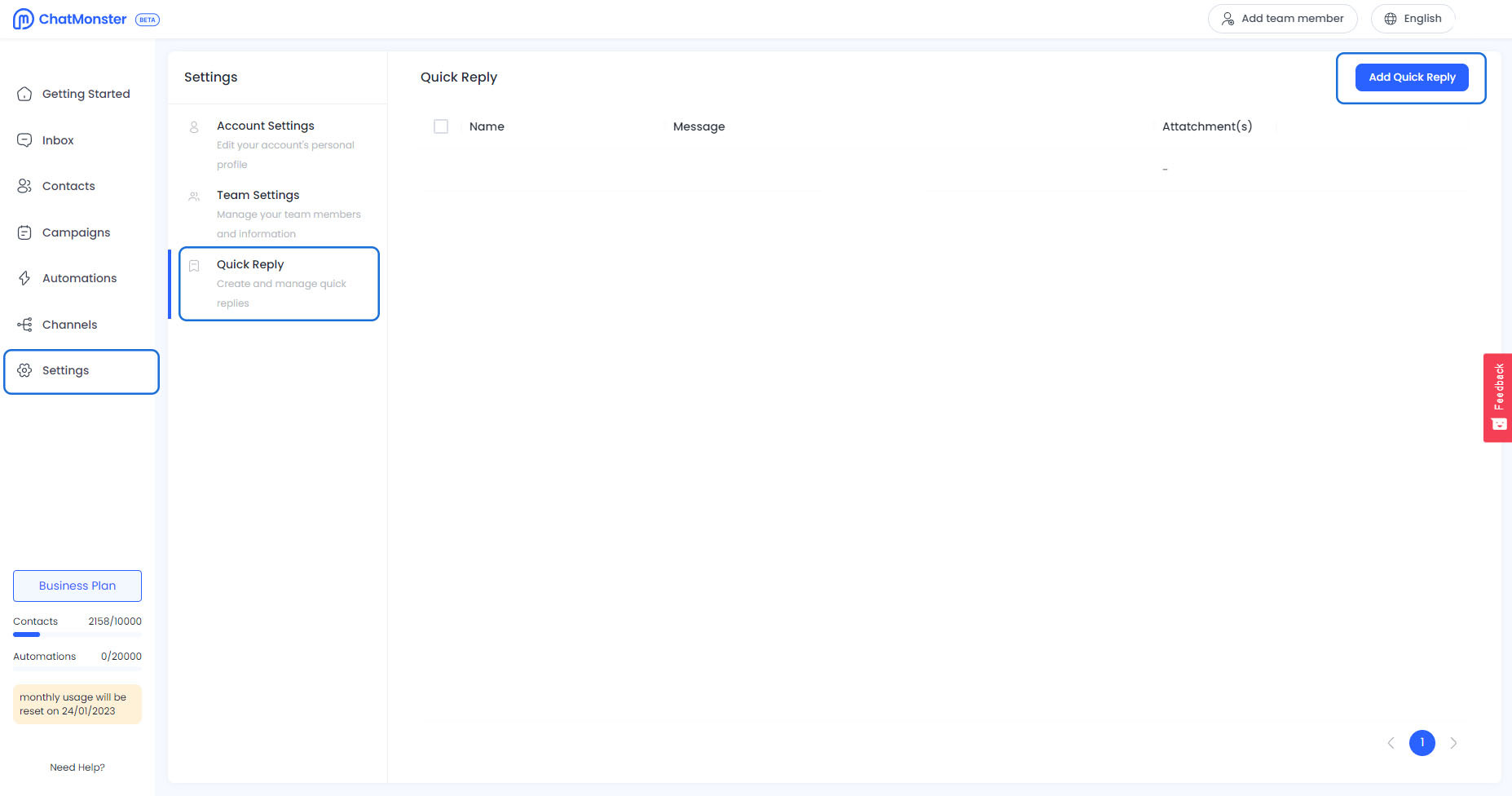Go to next page with right chevron
This screenshot has height=796, width=1512.
[1453, 743]
